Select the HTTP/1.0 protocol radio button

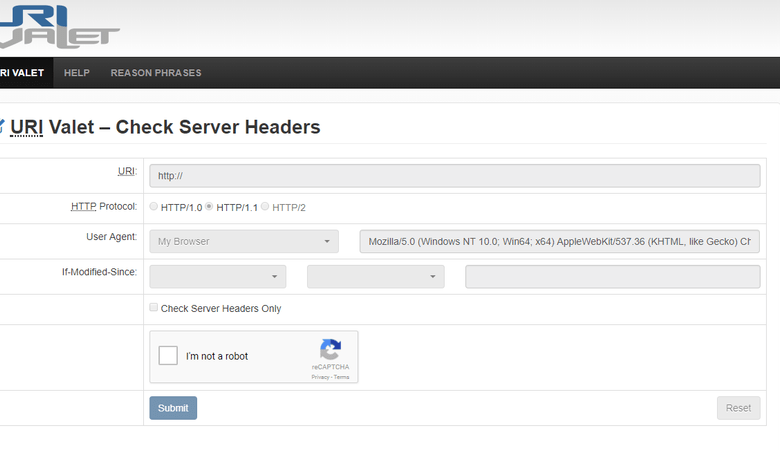[154, 206]
